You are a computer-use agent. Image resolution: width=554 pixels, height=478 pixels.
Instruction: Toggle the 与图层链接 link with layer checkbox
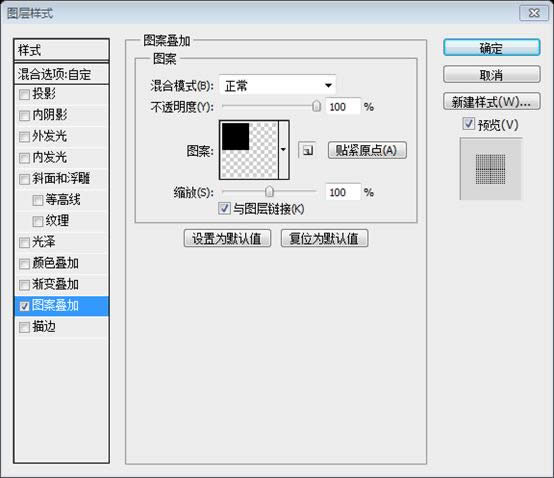[x=224, y=208]
